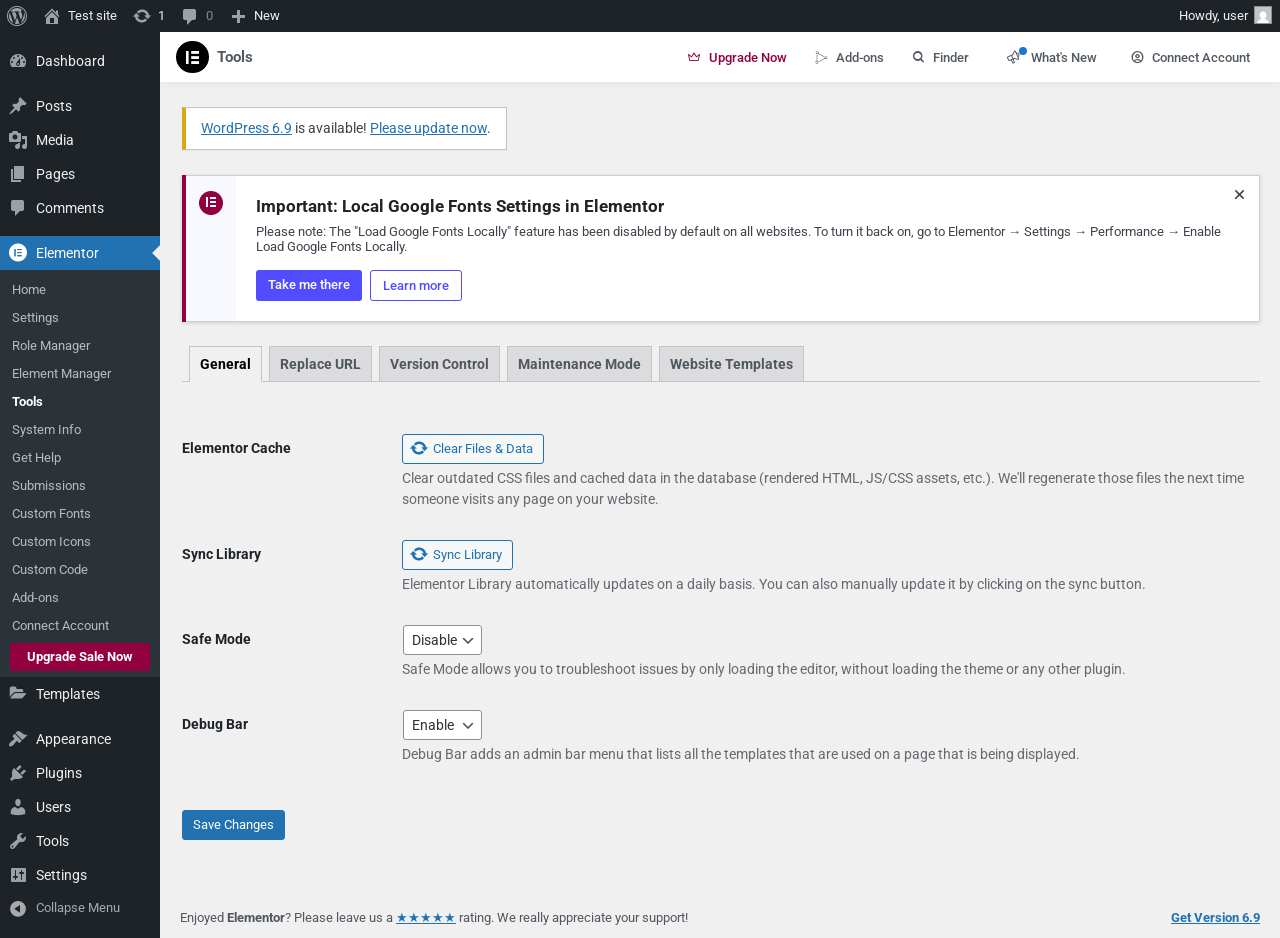1280x938 pixels.
Task: Click the updates icon in admin bar
Action: [x=143, y=16]
